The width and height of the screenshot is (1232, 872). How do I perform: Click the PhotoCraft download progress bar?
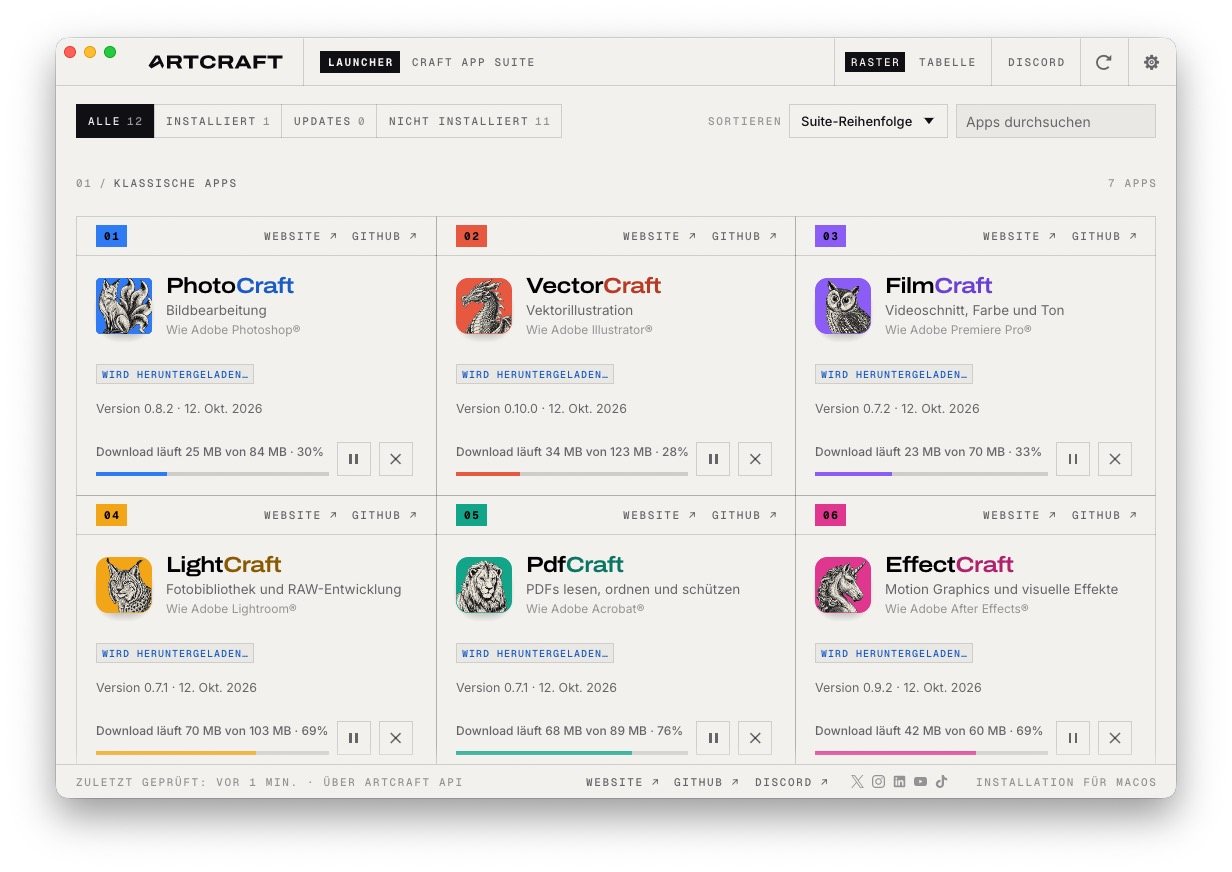212,474
